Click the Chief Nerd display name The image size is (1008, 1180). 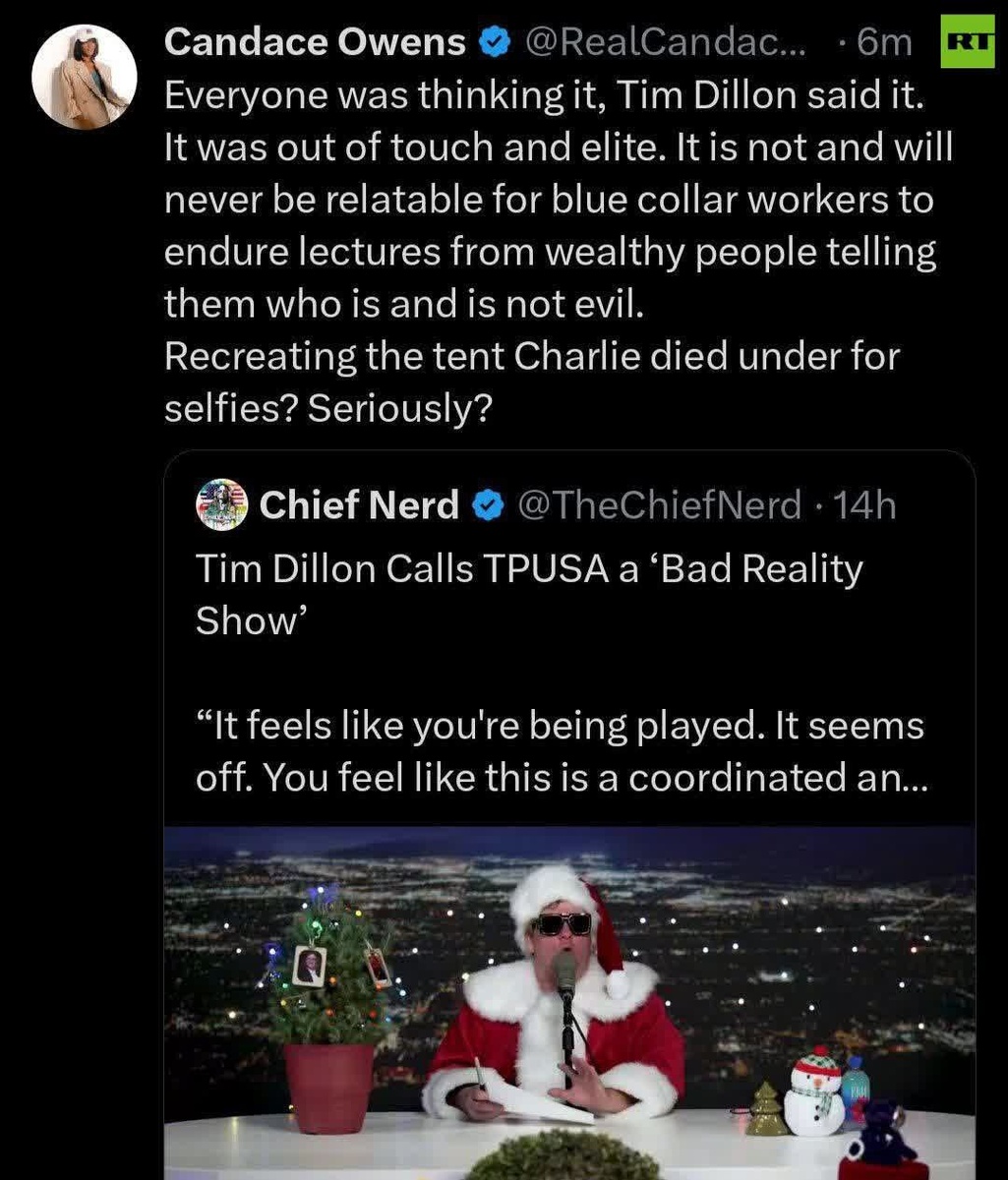pyautogui.click(x=359, y=505)
